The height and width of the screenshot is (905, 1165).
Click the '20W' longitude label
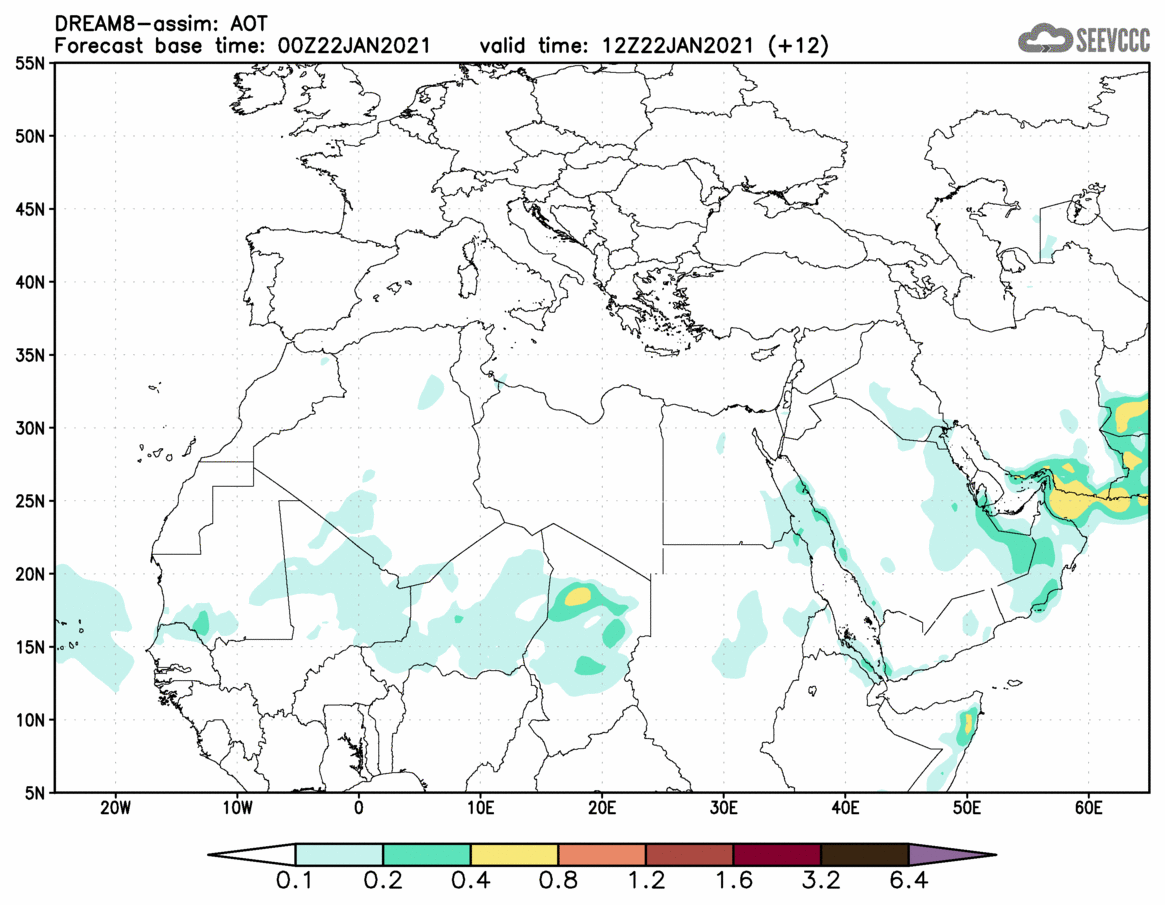(x=115, y=808)
